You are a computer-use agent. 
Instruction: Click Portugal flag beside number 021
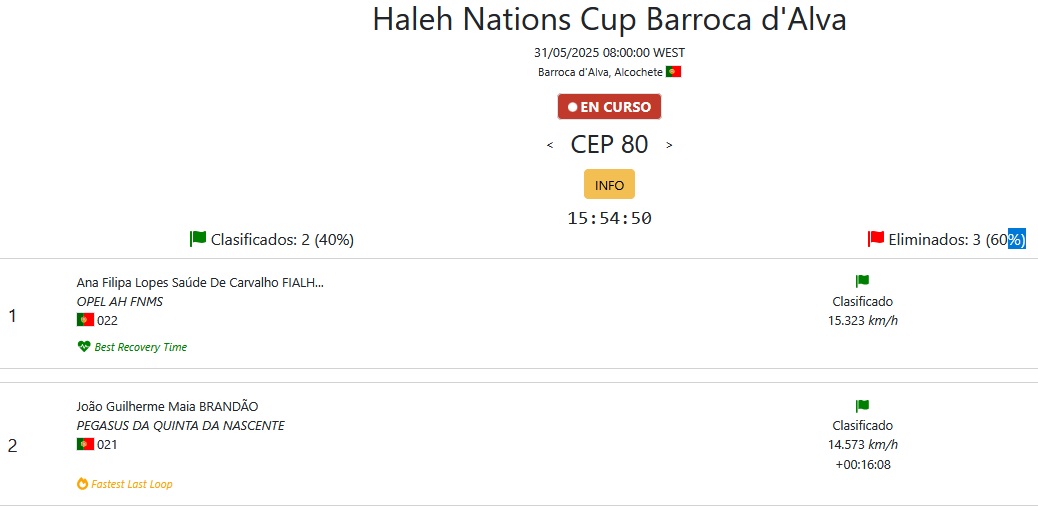(x=85, y=444)
